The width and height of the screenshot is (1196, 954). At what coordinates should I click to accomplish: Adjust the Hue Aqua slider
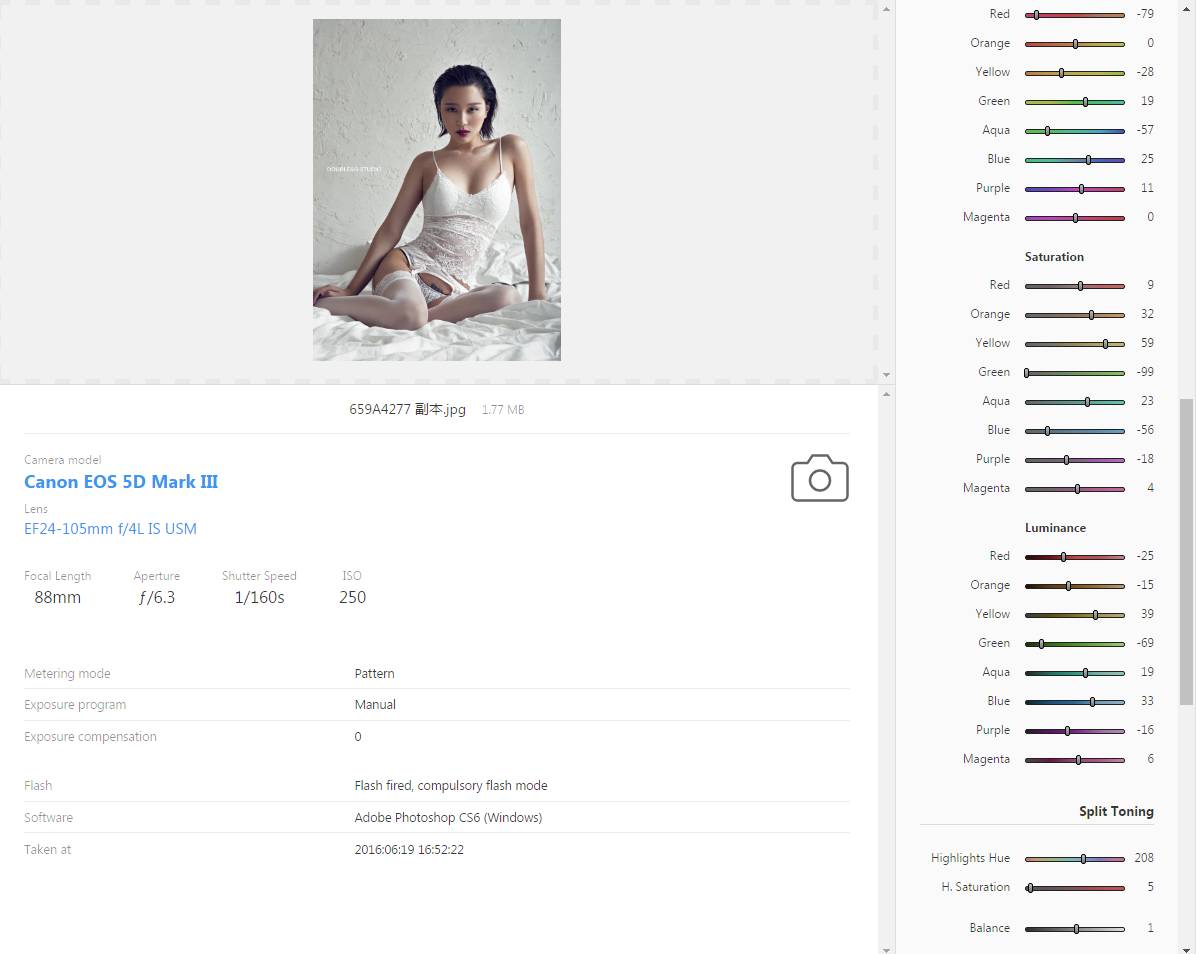[1075, 130]
